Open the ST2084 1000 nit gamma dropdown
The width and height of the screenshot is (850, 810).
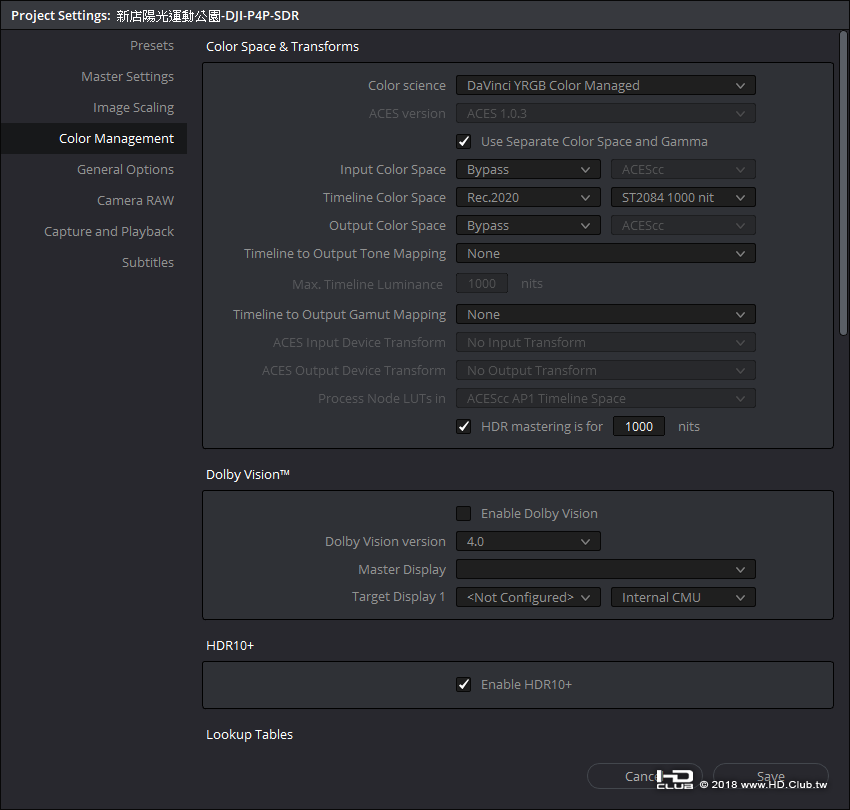683,197
